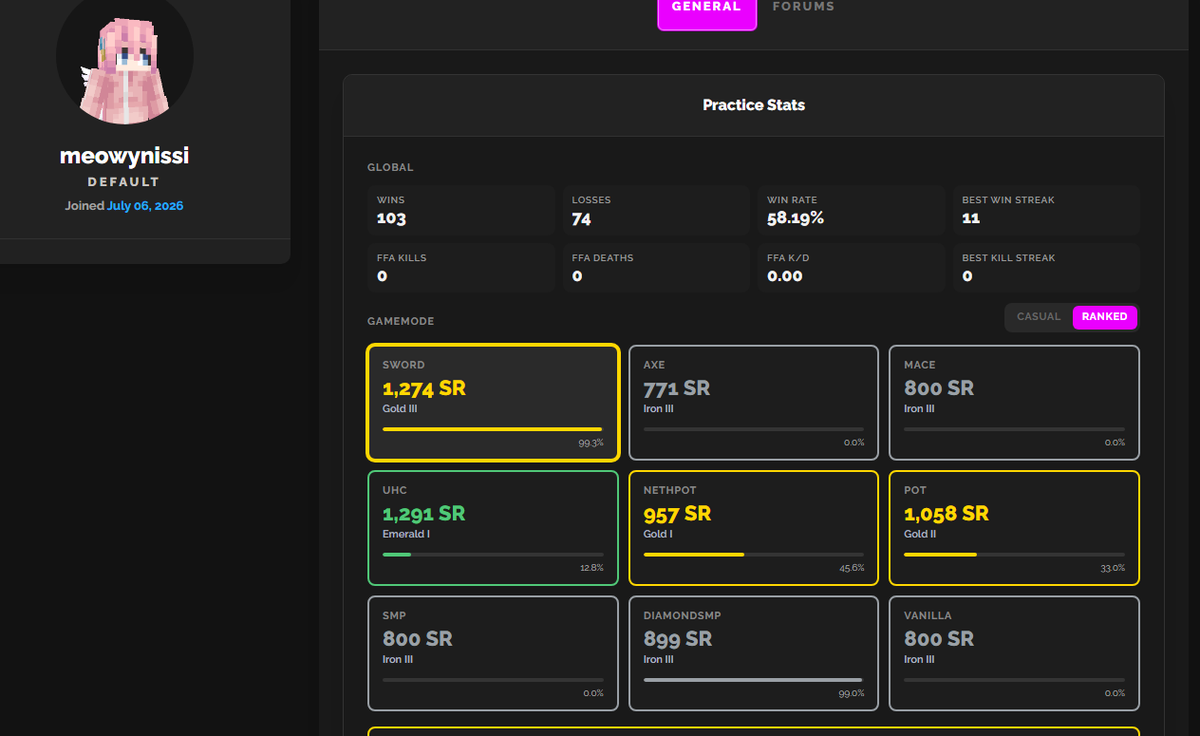1200x736 pixels.
Task: Click the LOSSES value 74
Action: (x=581, y=218)
